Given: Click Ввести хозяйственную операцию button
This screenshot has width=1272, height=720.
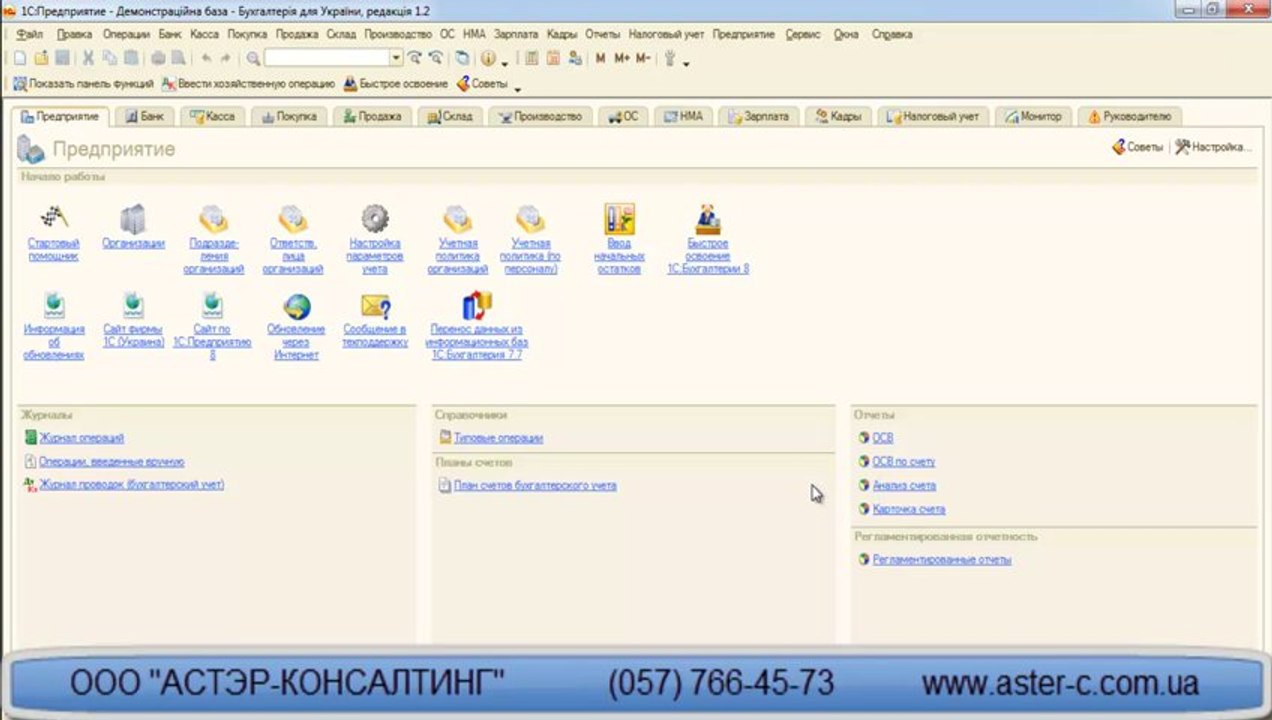Looking at the screenshot, I should [248, 84].
